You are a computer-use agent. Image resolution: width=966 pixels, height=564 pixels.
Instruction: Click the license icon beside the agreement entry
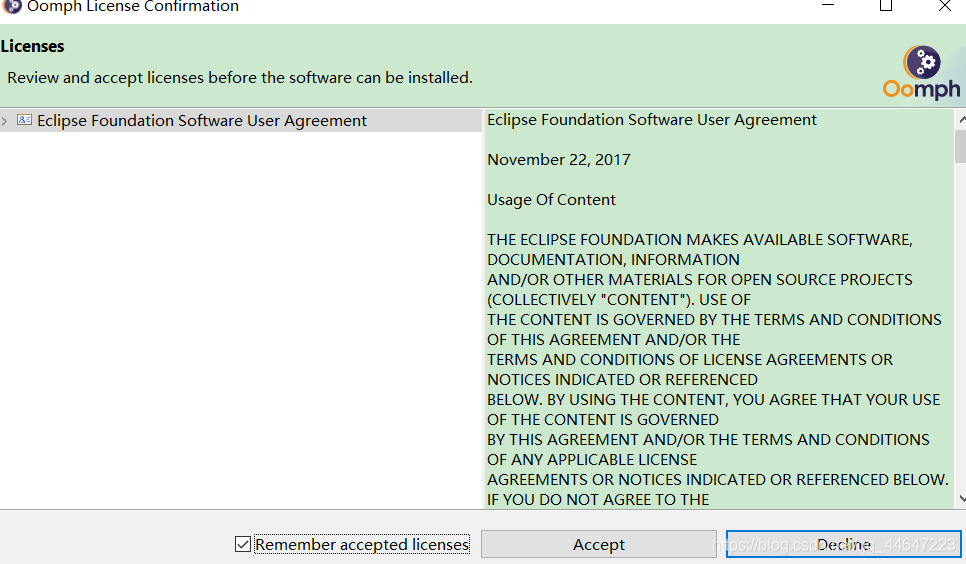point(24,120)
